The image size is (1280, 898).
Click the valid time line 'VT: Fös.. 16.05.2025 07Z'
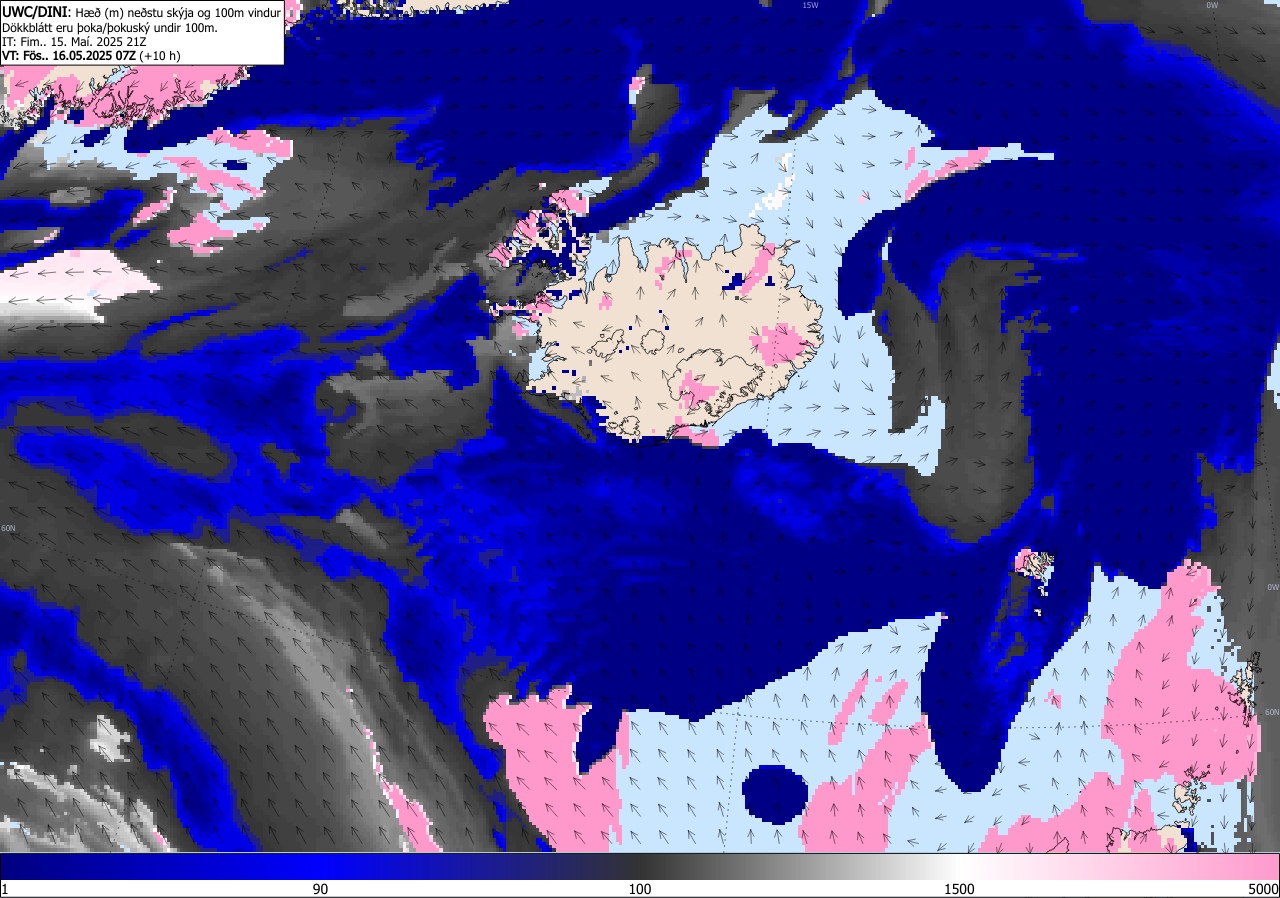[69, 56]
